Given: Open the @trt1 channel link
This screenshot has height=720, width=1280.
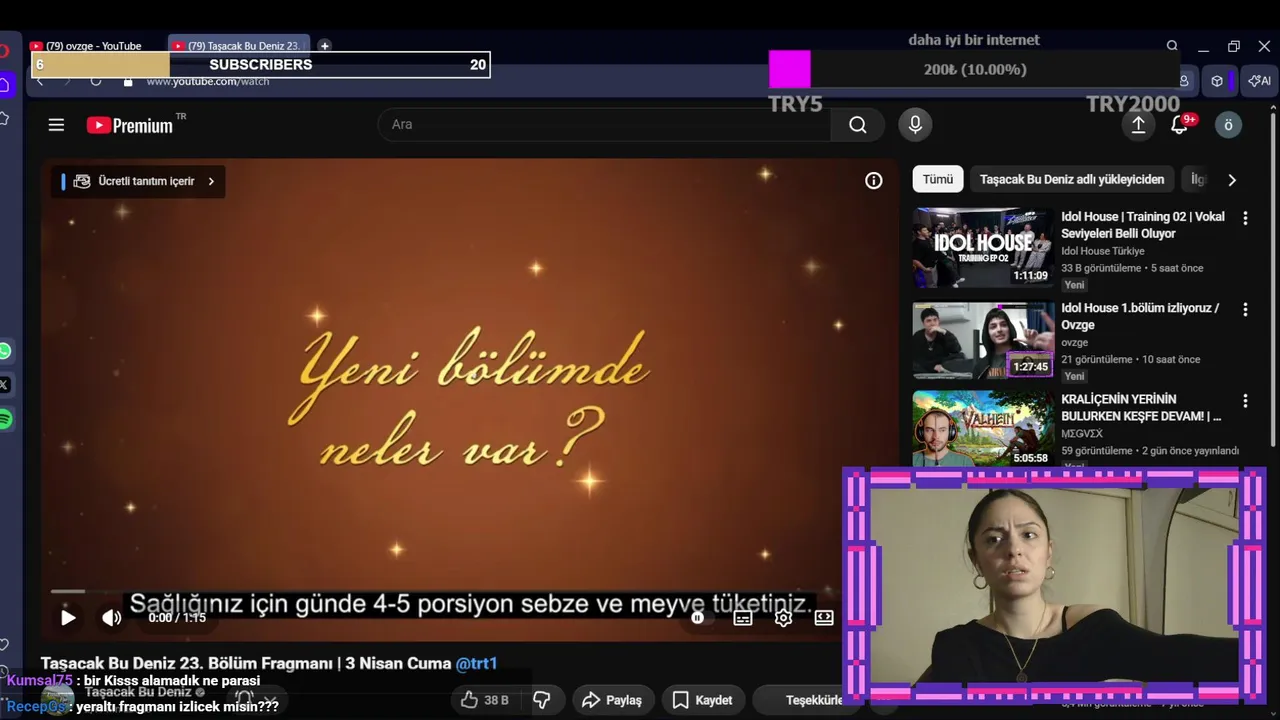Looking at the screenshot, I should tap(476, 663).
